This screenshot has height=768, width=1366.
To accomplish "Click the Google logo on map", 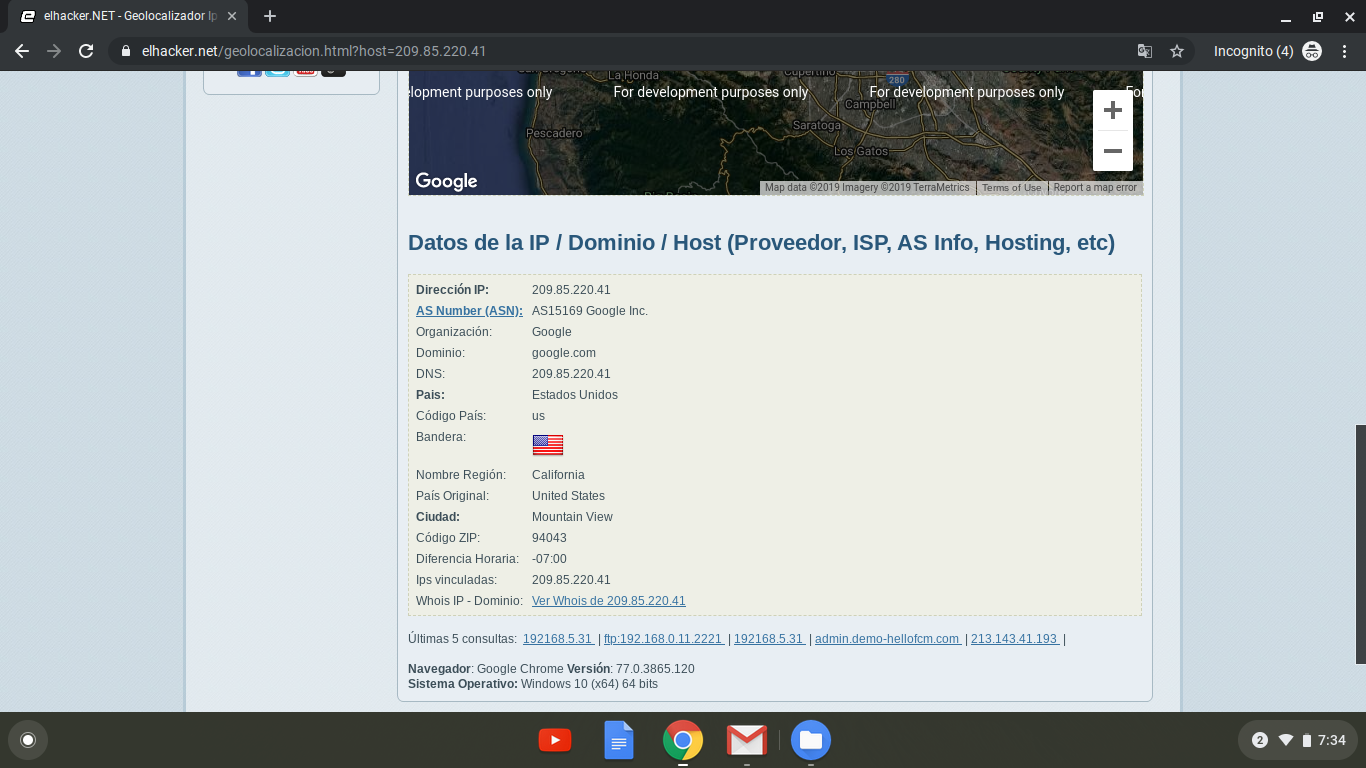I will point(446,181).
